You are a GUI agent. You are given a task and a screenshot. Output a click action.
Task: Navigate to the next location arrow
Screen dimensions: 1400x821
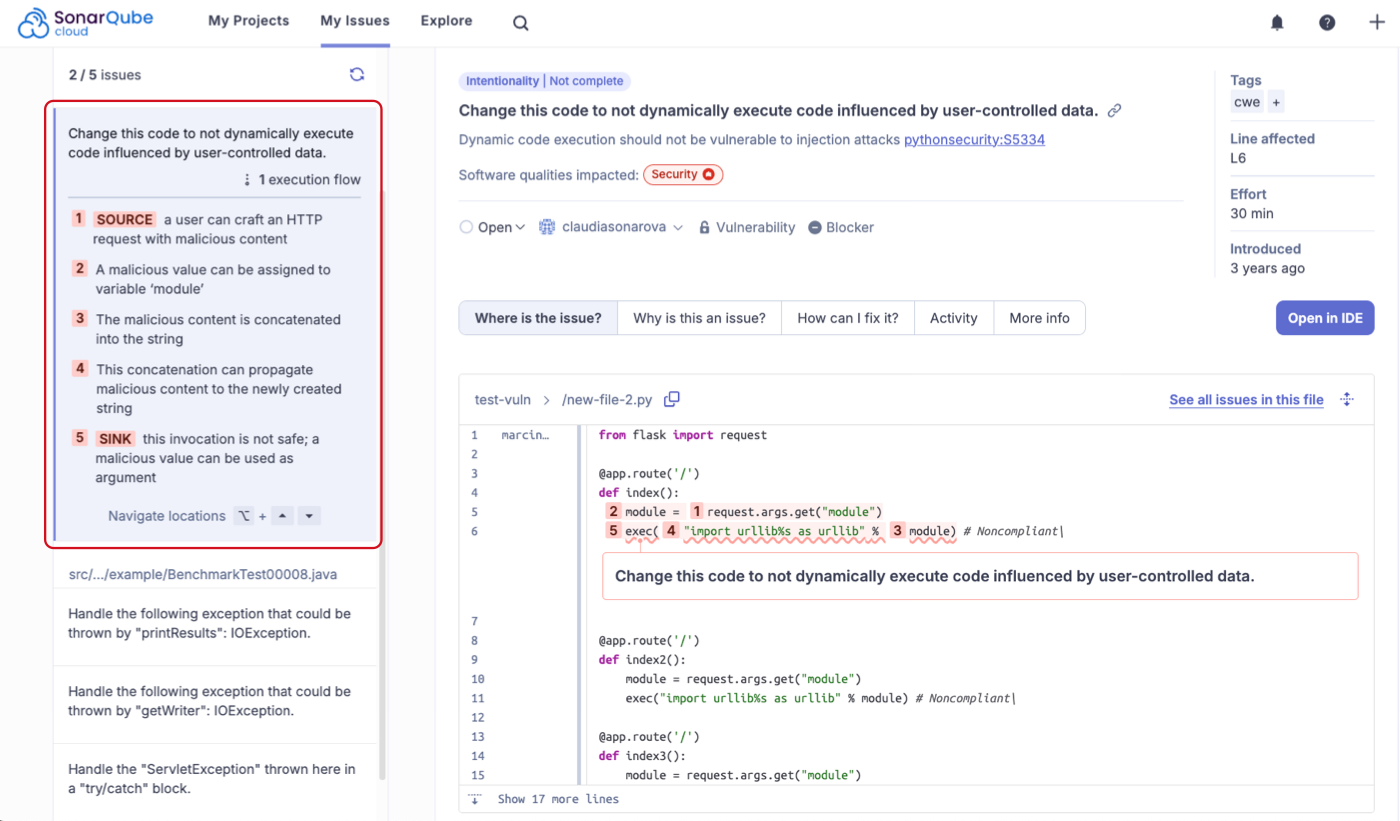click(x=309, y=516)
